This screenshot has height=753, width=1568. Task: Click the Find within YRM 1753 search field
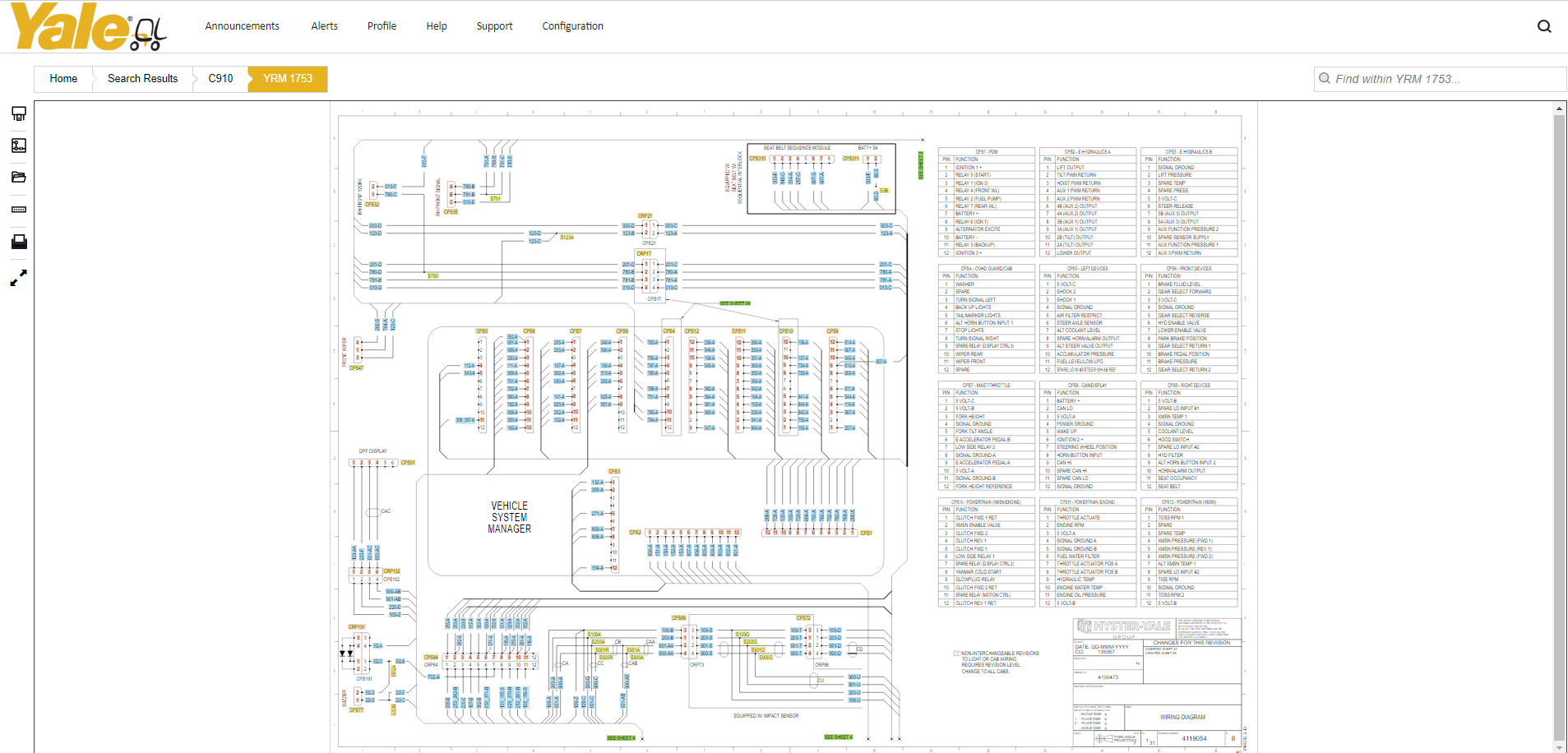point(1439,78)
